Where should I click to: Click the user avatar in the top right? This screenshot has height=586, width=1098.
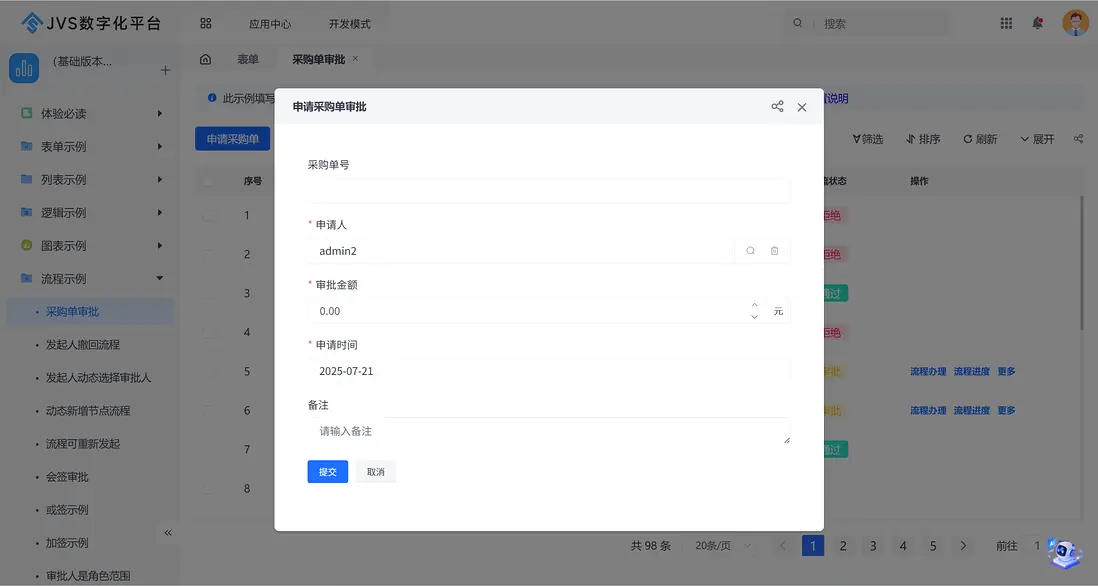pyautogui.click(x=1074, y=22)
